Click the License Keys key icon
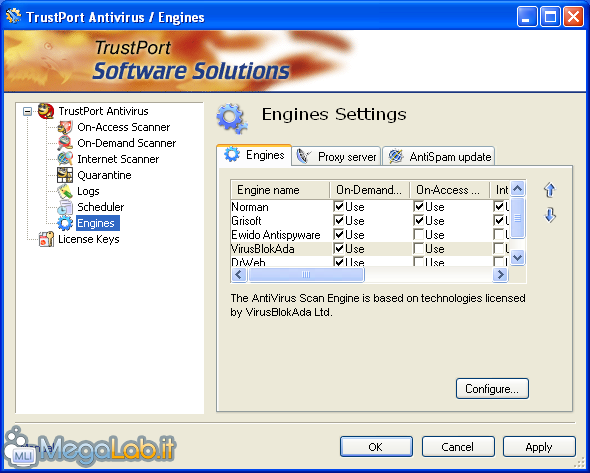 [x=46, y=239]
